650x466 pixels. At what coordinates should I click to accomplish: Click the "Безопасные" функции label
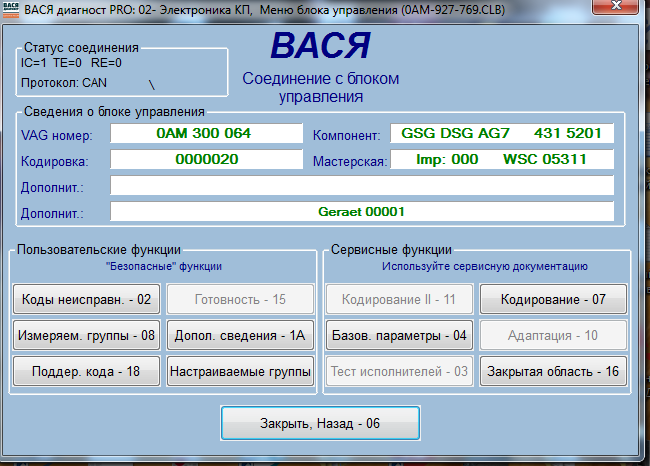tap(164, 266)
